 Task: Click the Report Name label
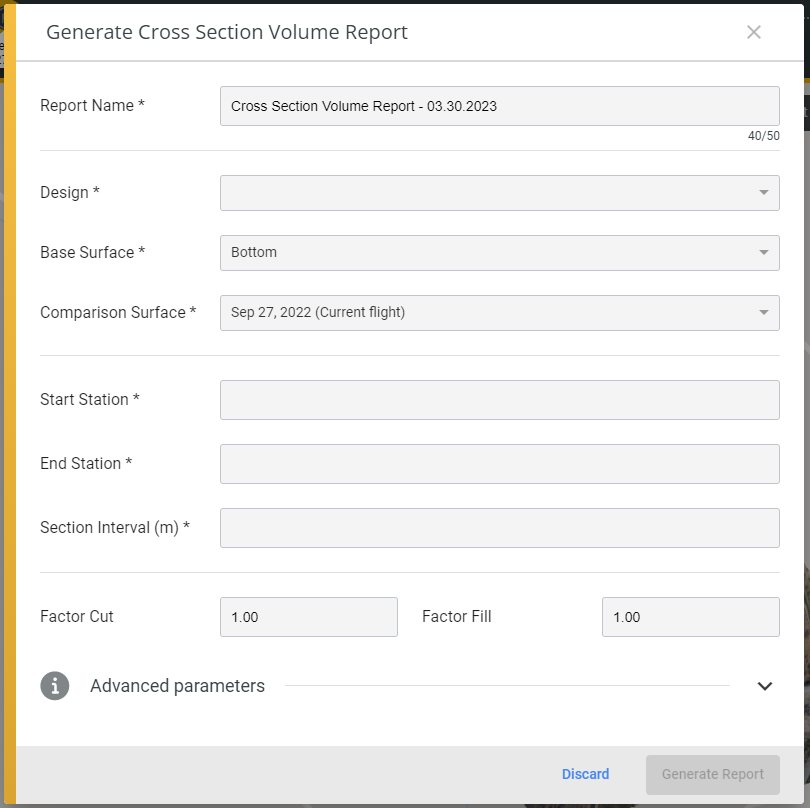(92, 105)
